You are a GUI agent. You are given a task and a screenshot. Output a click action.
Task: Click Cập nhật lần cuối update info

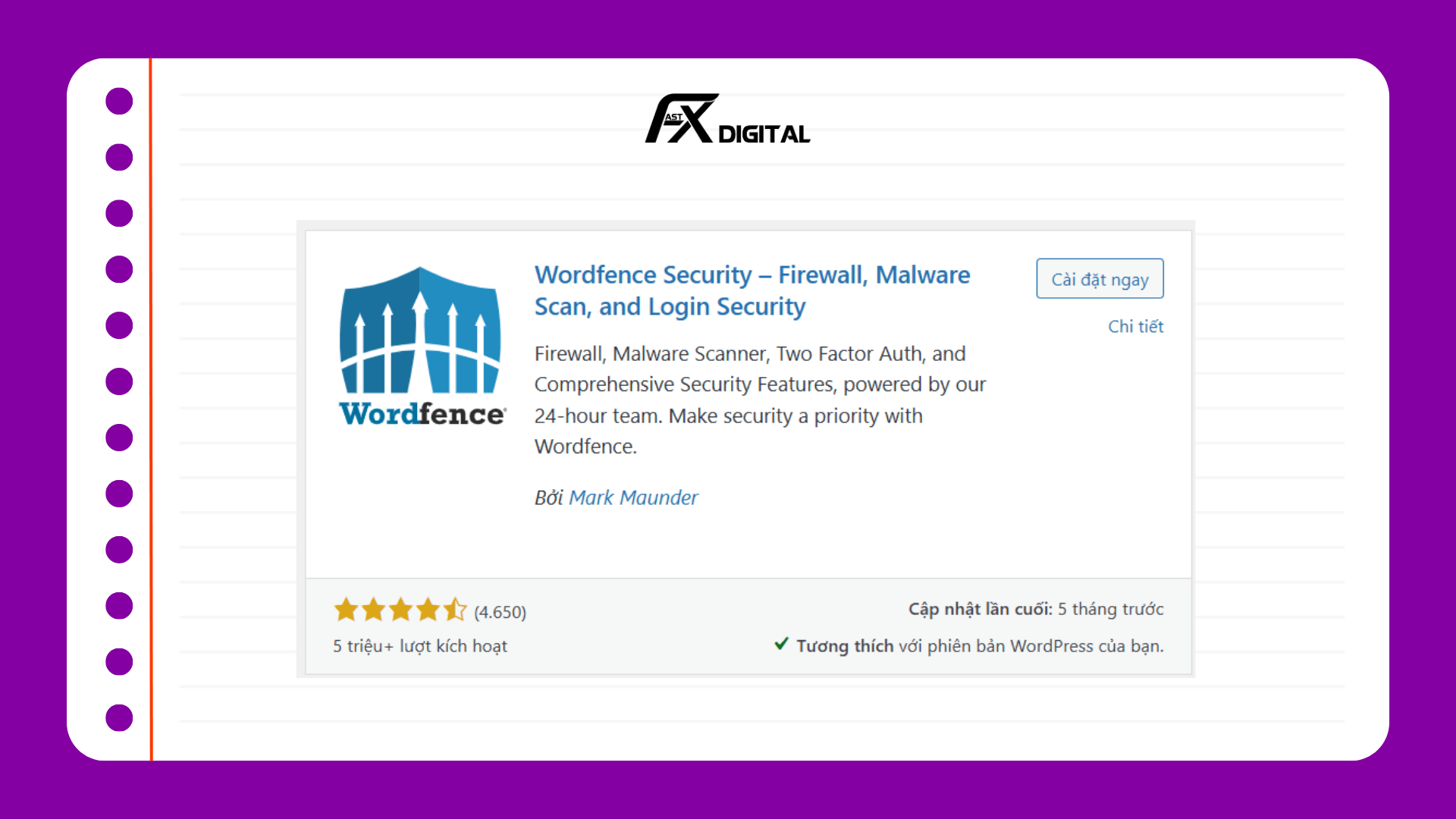tap(1036, 609)
